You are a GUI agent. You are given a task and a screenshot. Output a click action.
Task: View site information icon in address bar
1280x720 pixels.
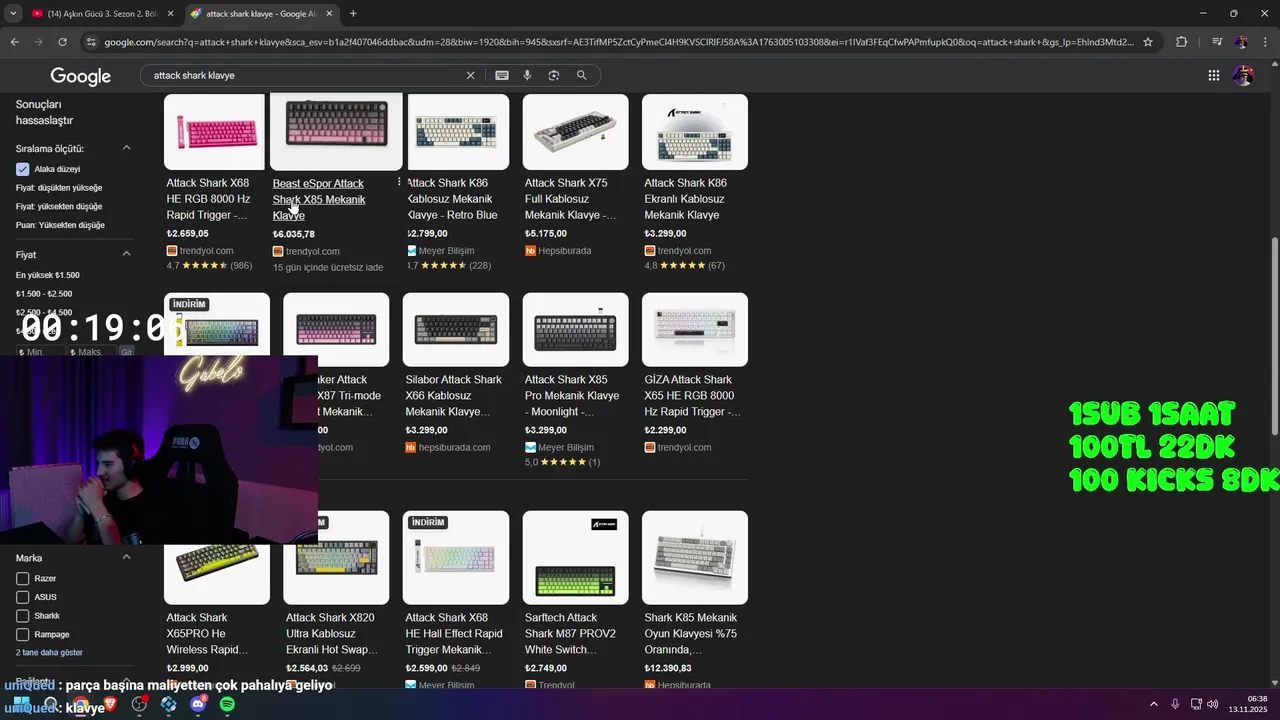pyautogui.click(x=91, y=42)
